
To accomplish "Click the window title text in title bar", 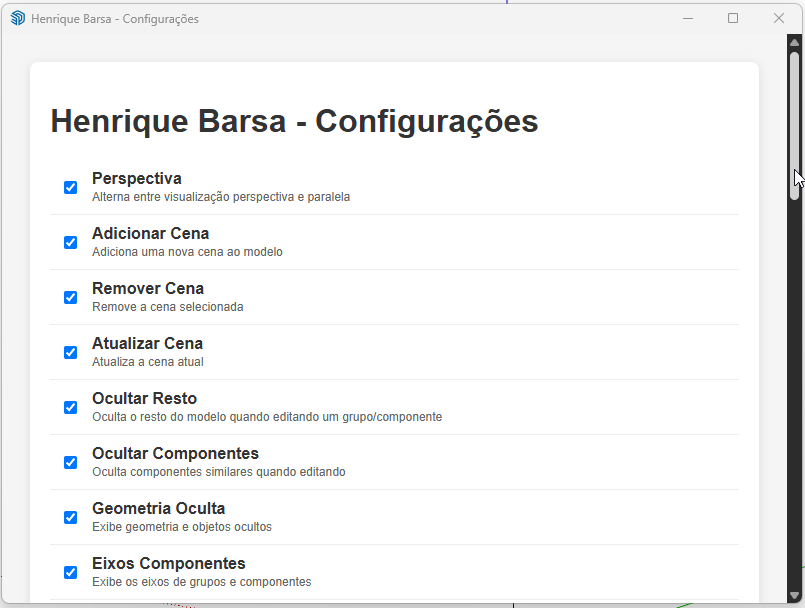I will point(114,19).
